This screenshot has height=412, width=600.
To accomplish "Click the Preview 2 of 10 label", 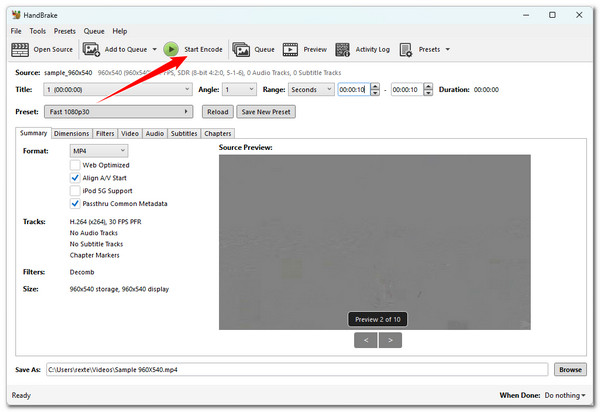I will pyautogui.click(x=378, y=319).
